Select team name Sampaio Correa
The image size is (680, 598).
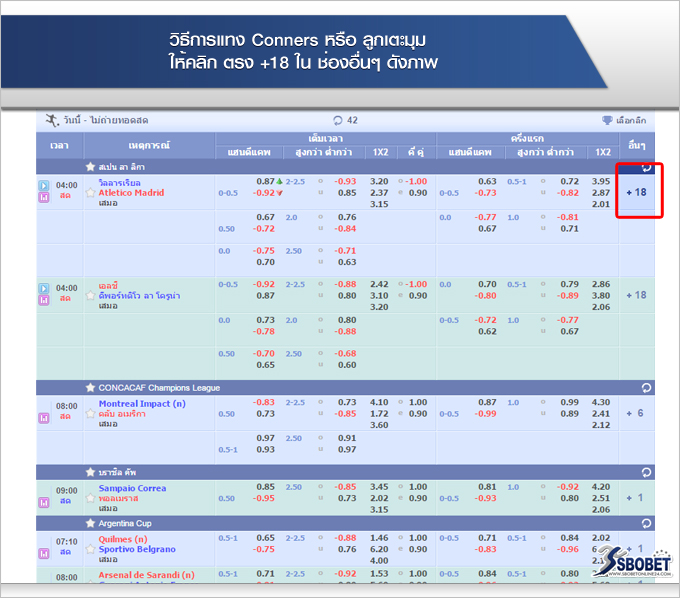pos(132,488)
